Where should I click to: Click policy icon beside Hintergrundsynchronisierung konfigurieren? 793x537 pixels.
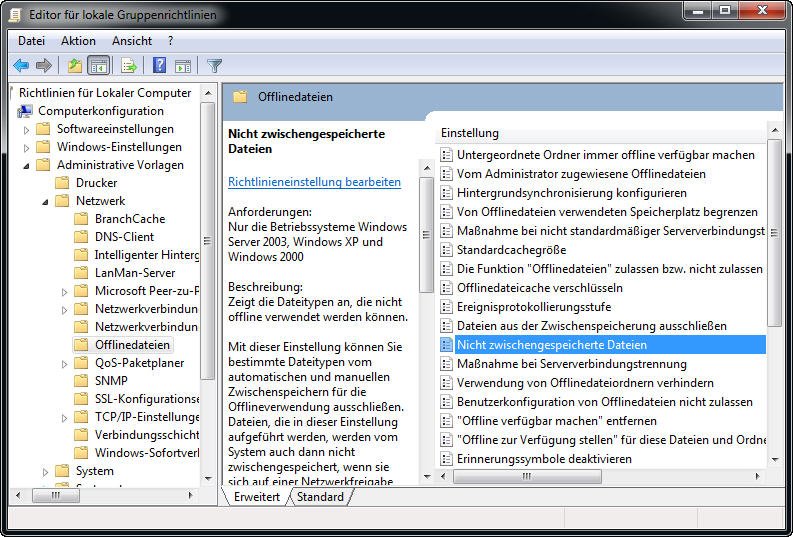pos(446,193)
